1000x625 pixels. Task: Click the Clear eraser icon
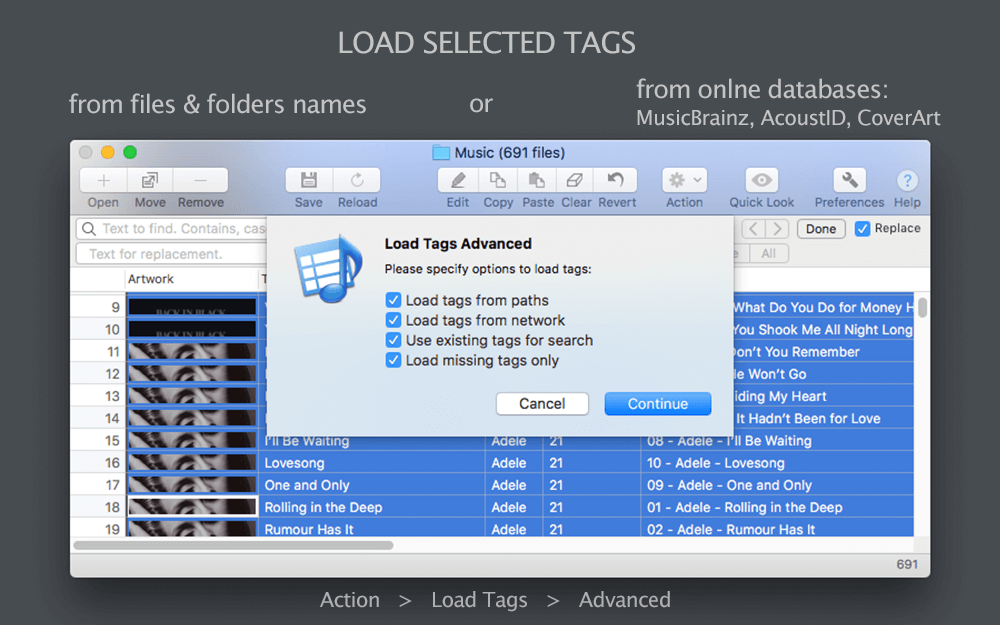575,181
